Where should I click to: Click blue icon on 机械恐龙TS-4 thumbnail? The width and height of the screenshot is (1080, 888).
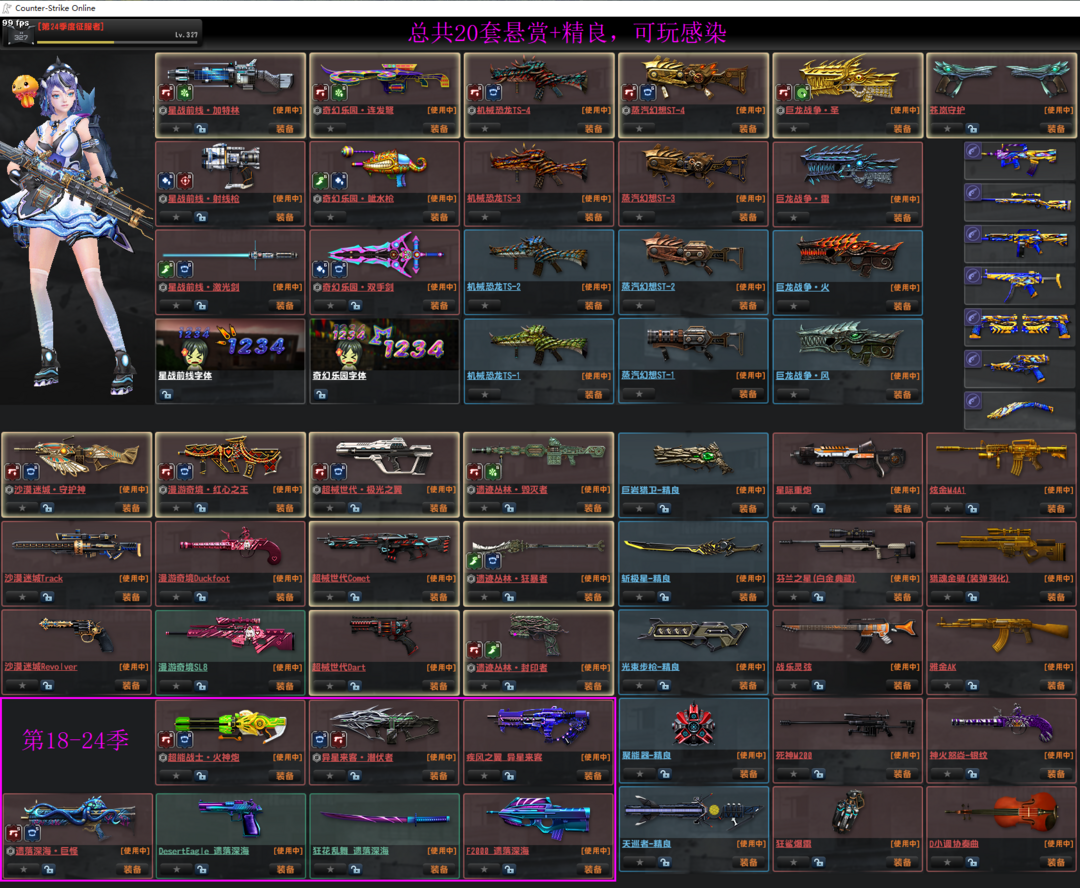tap(493, 93)
